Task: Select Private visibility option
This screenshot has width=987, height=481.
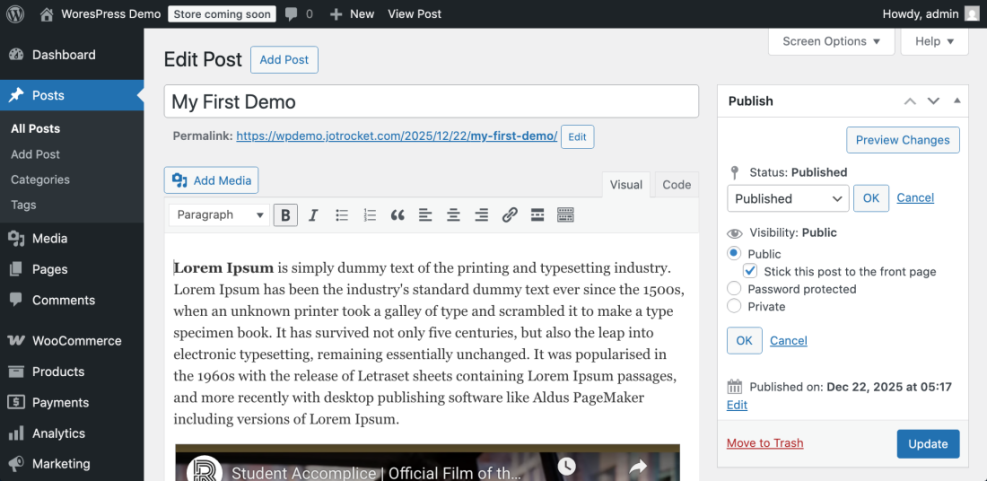Action: [733, 307]
